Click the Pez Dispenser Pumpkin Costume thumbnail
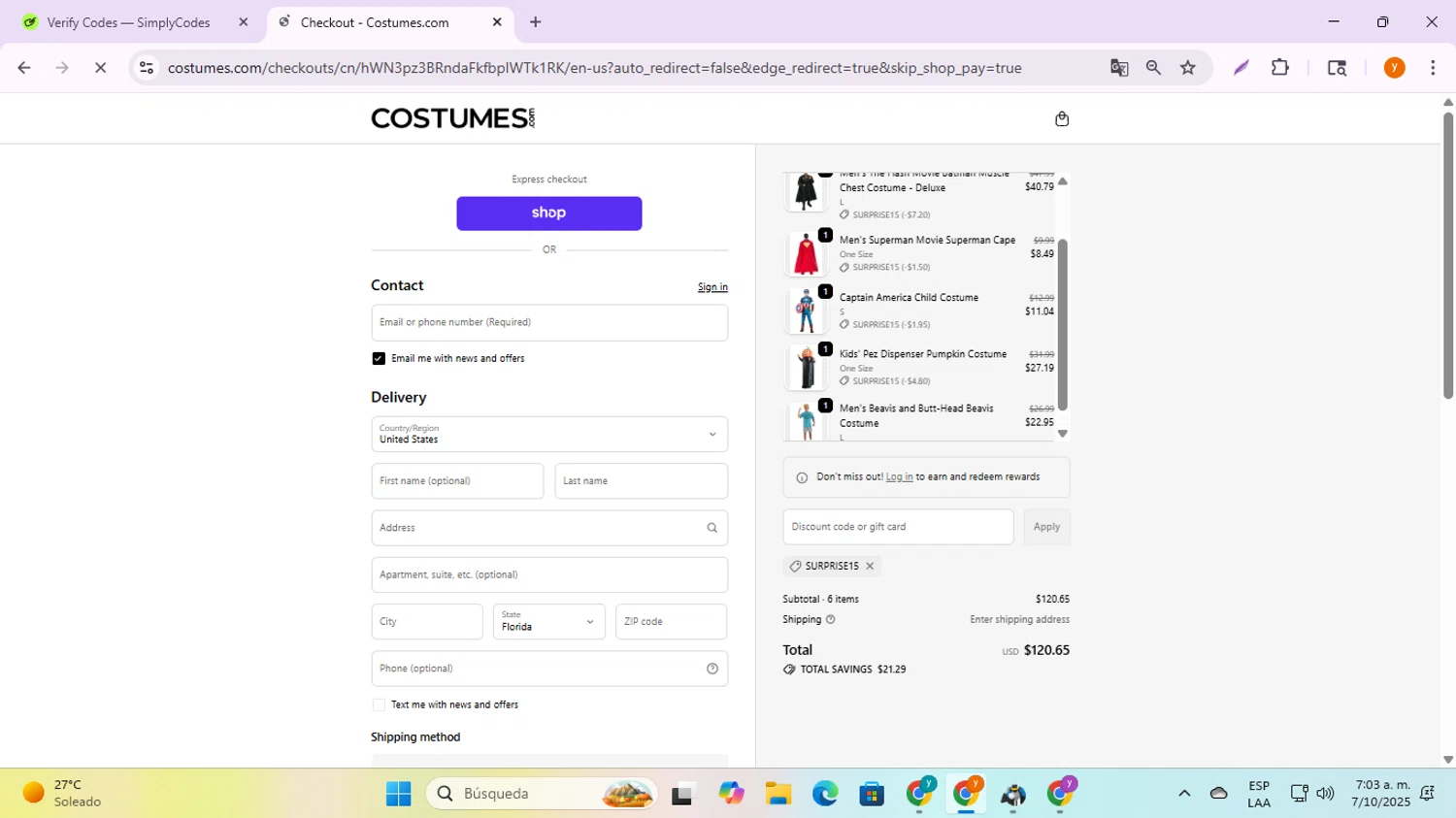The width and height of the screenshot is (1456, 818). click(x=806, y=367)
